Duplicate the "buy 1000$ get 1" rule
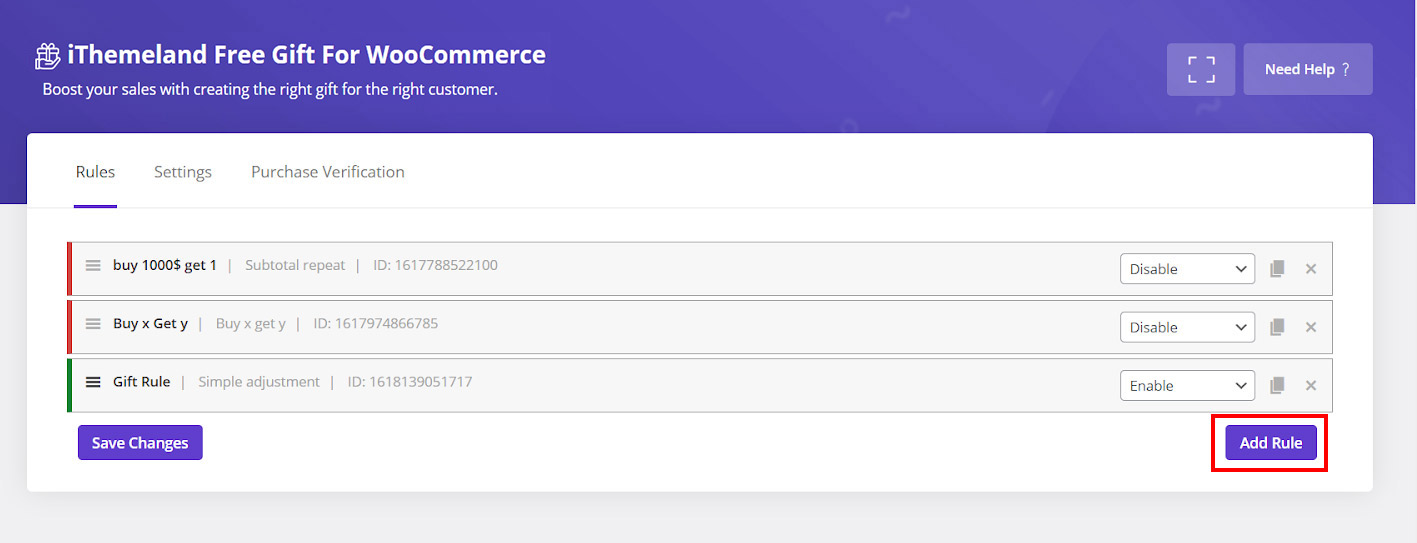This screenshot has height=543, width=1417. click(1277, 269)
